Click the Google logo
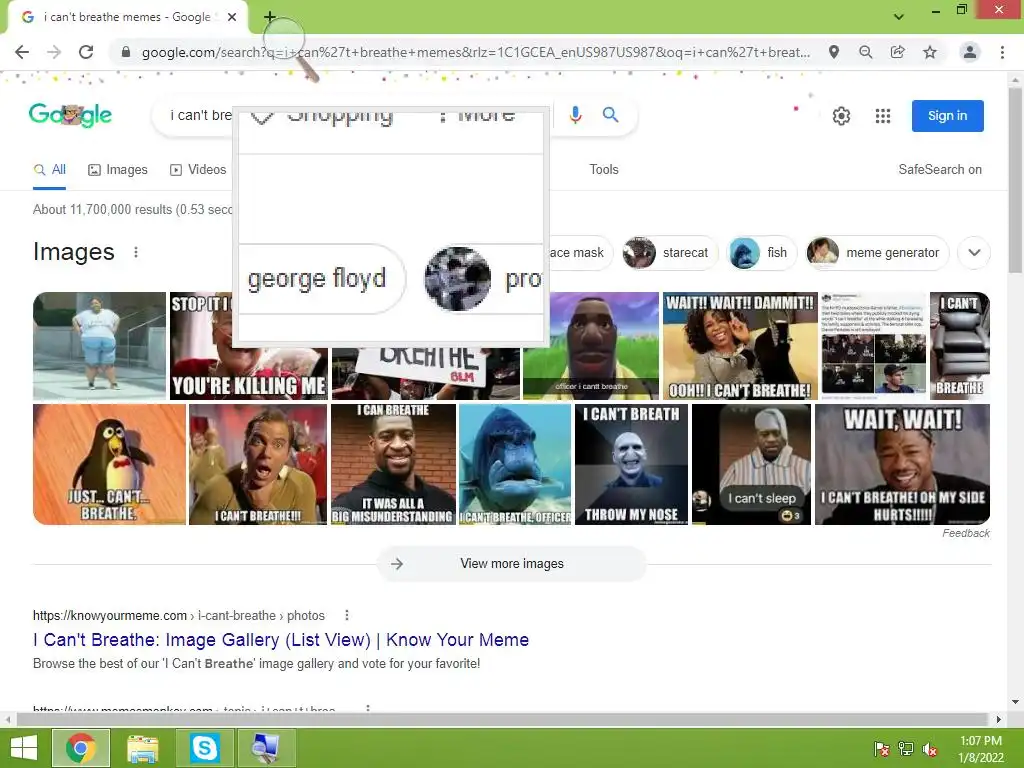 point(70,116)
